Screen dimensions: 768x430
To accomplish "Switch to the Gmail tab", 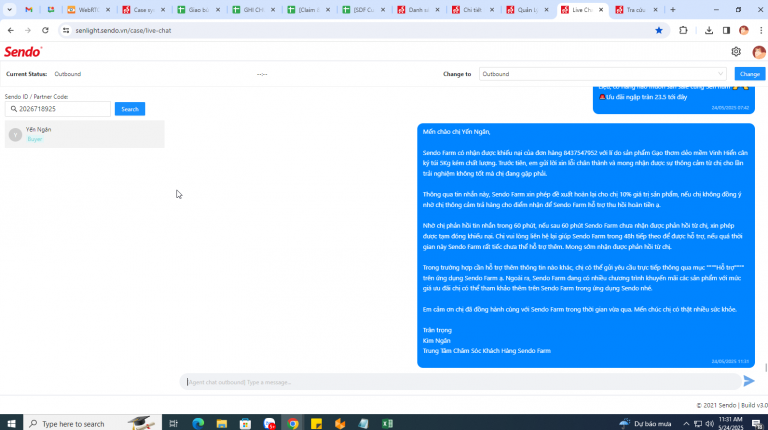I will click(29, 10).
